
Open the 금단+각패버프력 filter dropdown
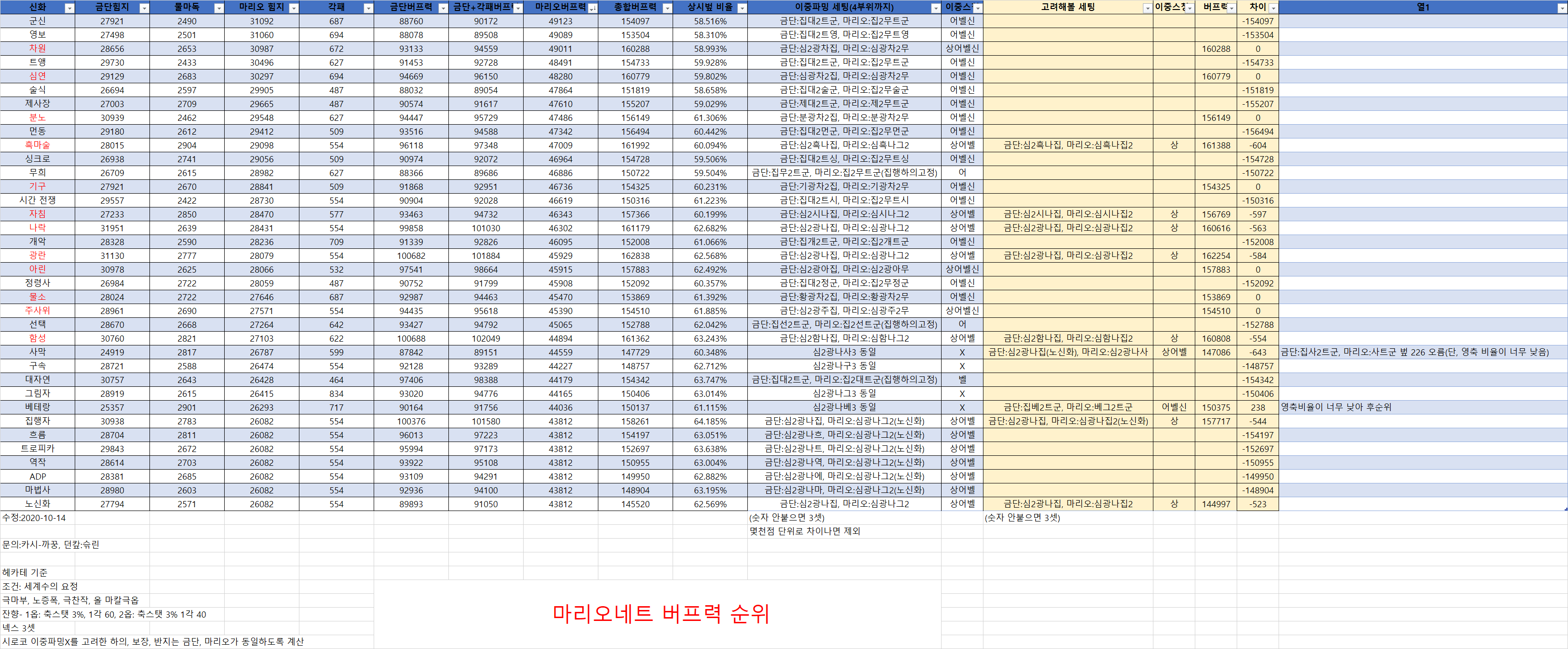[518, 8]
